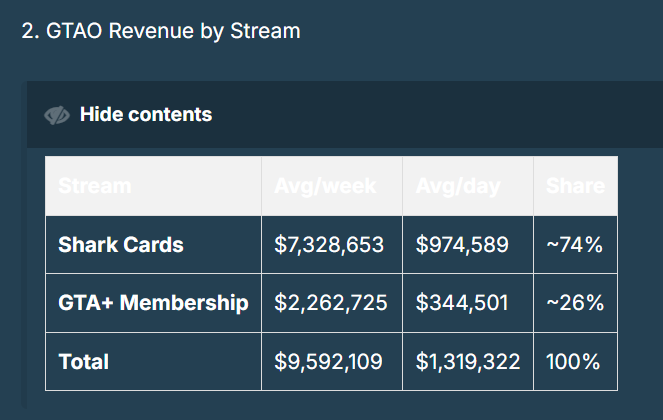The width and height of the screenshot is (663, 420).
Task: Click the heading '2. GTAO Revenue by Stream'
Action: [x=161, y=31]
